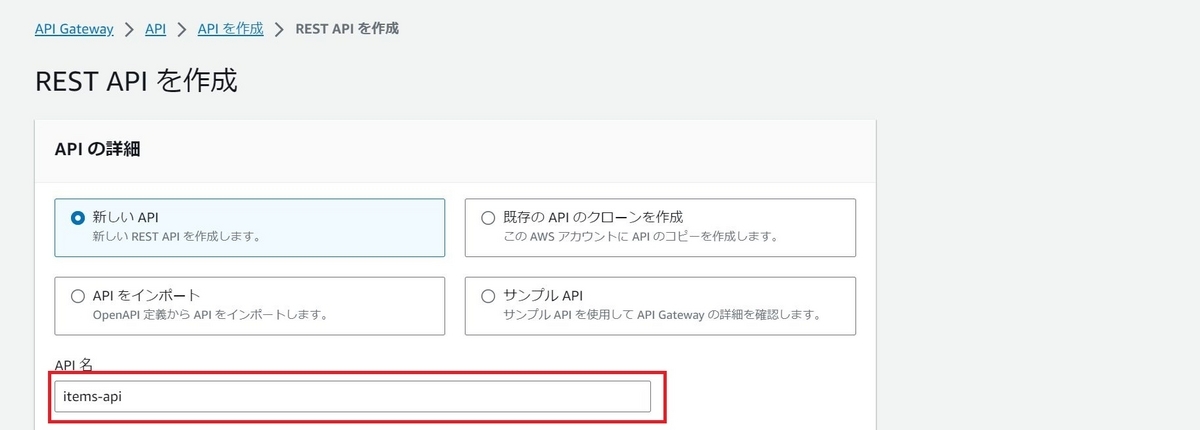Click description '新しい REST API を作成します。'
1200x430 pixels.
[x=176, y=237]
